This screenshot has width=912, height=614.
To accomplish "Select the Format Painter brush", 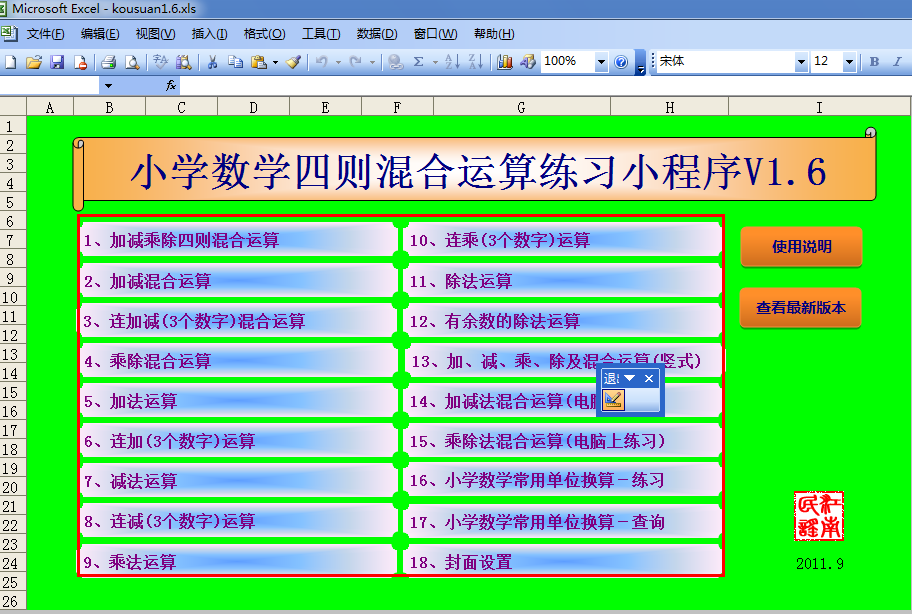I will (293, 62).
